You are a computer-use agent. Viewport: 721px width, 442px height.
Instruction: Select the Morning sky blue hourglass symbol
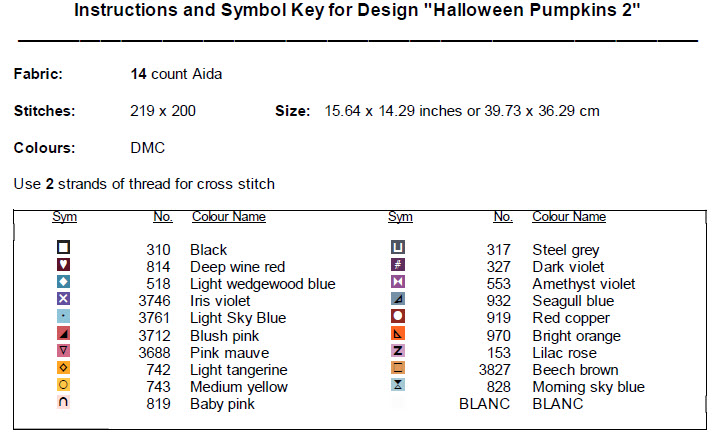pos(398,385)
